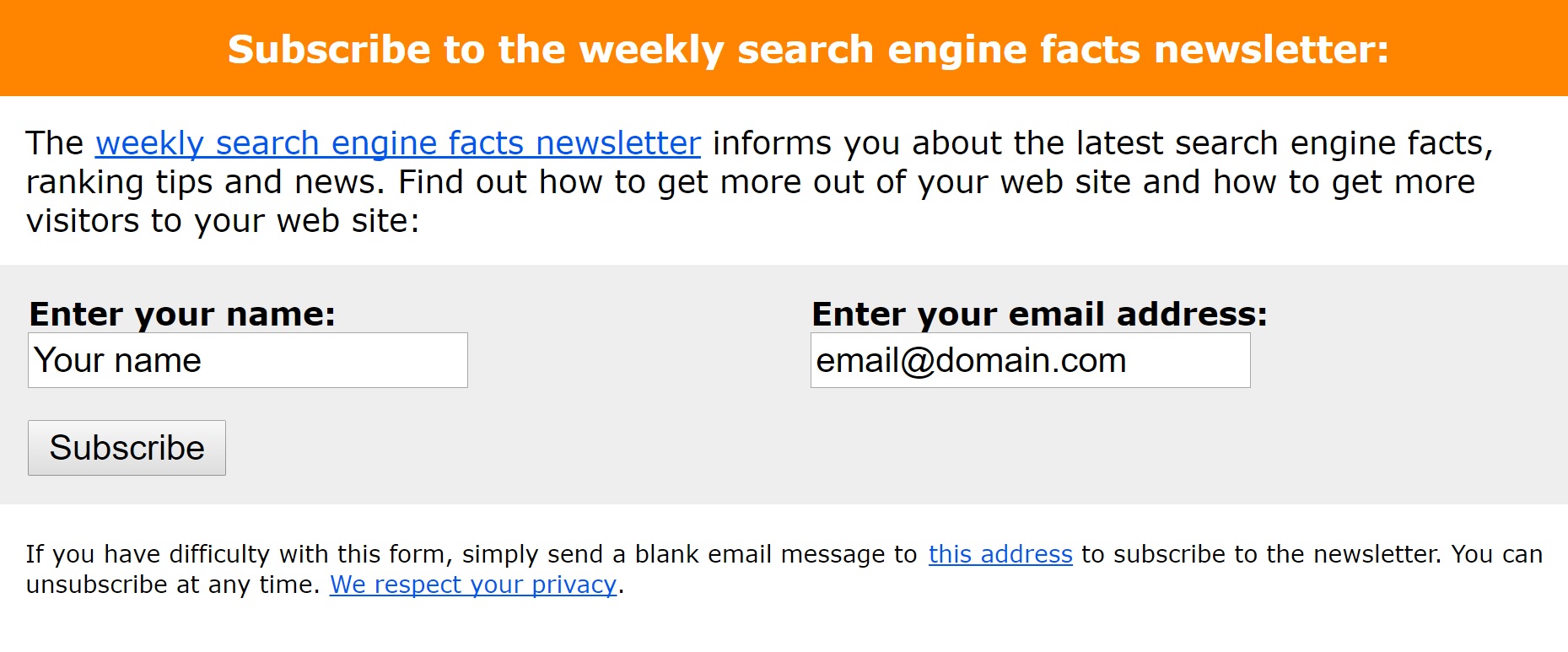1568x652 pixels.
Task: Click the "Enter your name:" label
Action: point(182,314)
